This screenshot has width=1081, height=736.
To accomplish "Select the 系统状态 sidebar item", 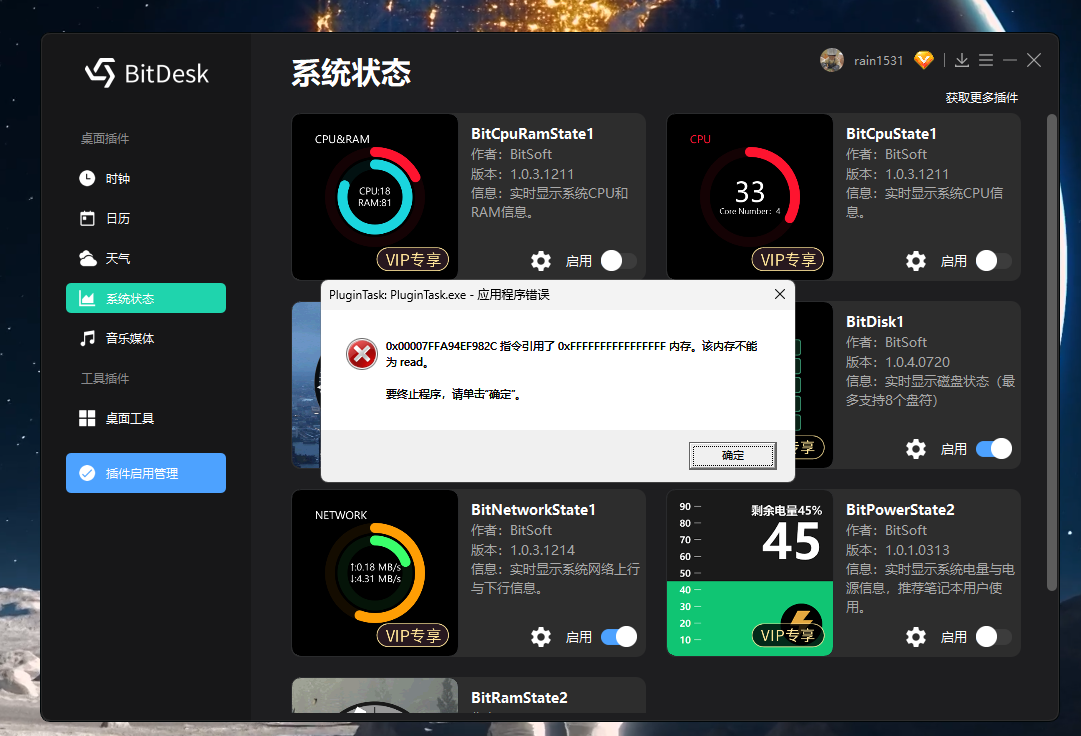I will point(145,298).
